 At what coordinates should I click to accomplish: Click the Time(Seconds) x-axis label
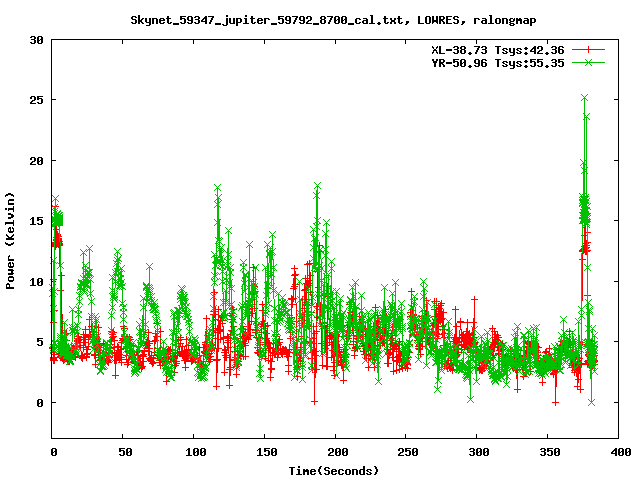click(x=334, y=471)
